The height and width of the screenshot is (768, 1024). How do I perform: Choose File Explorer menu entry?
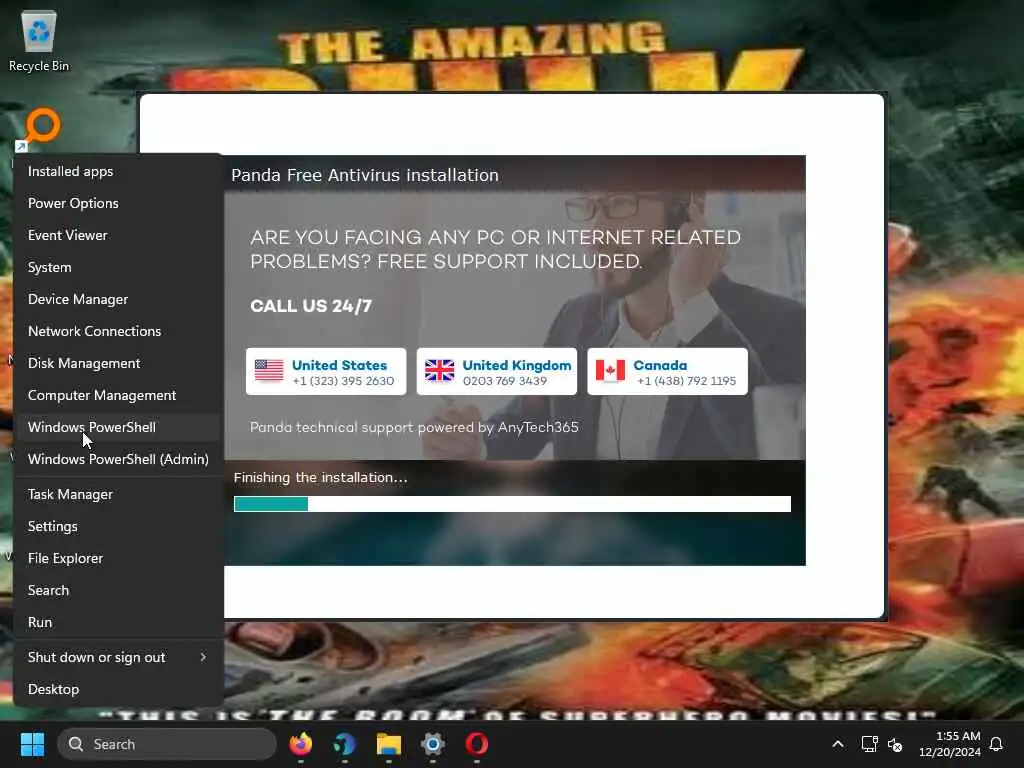(x=118, y=558)
